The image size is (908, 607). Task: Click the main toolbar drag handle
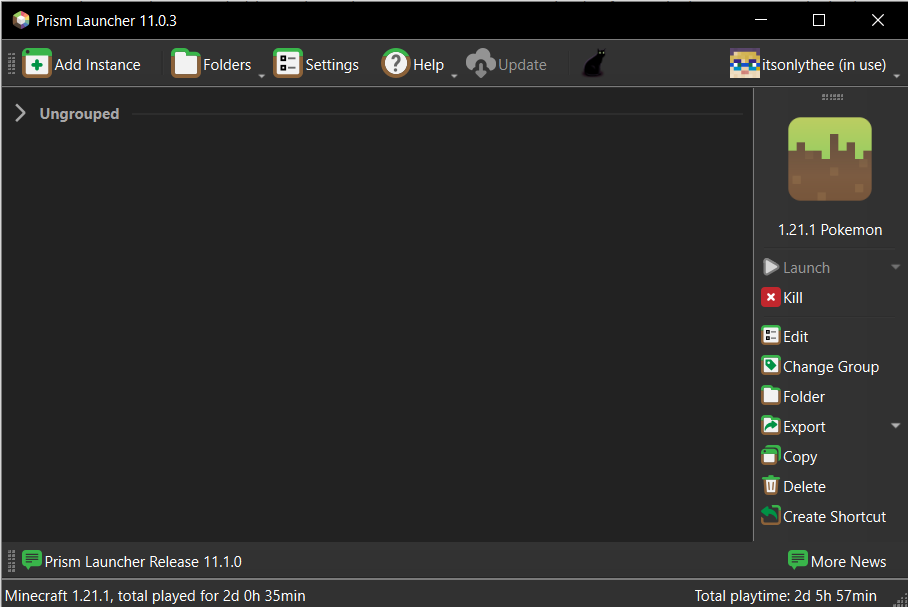coord(11,64)
